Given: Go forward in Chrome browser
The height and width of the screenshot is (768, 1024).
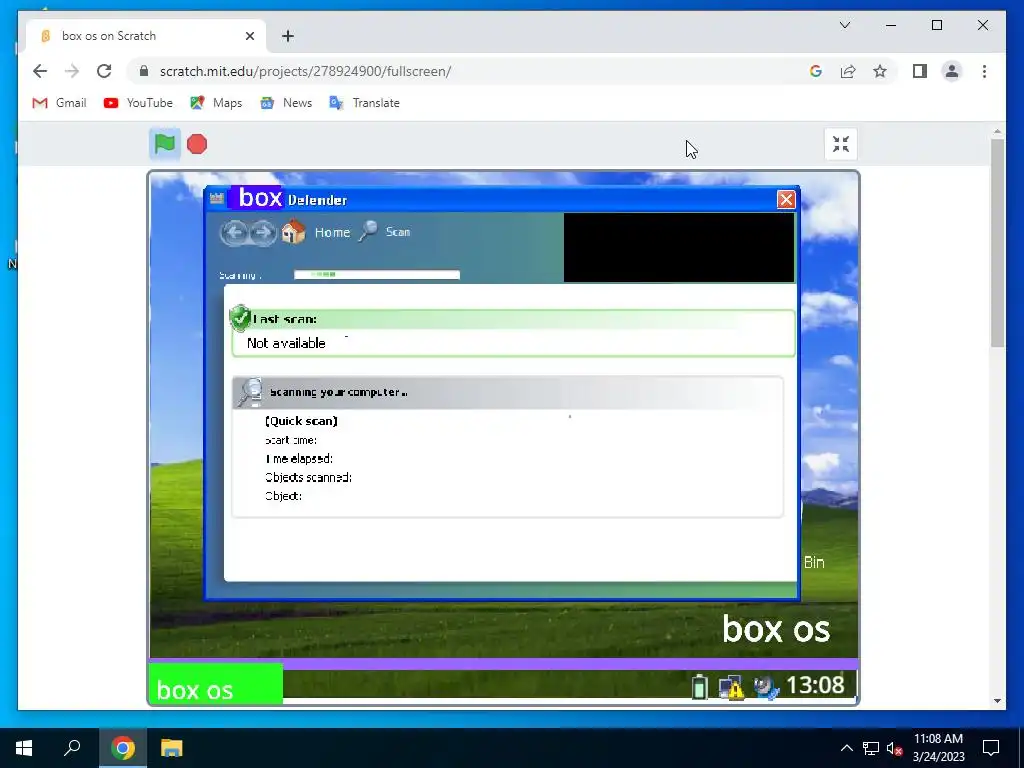Looking at the screenshot, I should tap(72, 71).
